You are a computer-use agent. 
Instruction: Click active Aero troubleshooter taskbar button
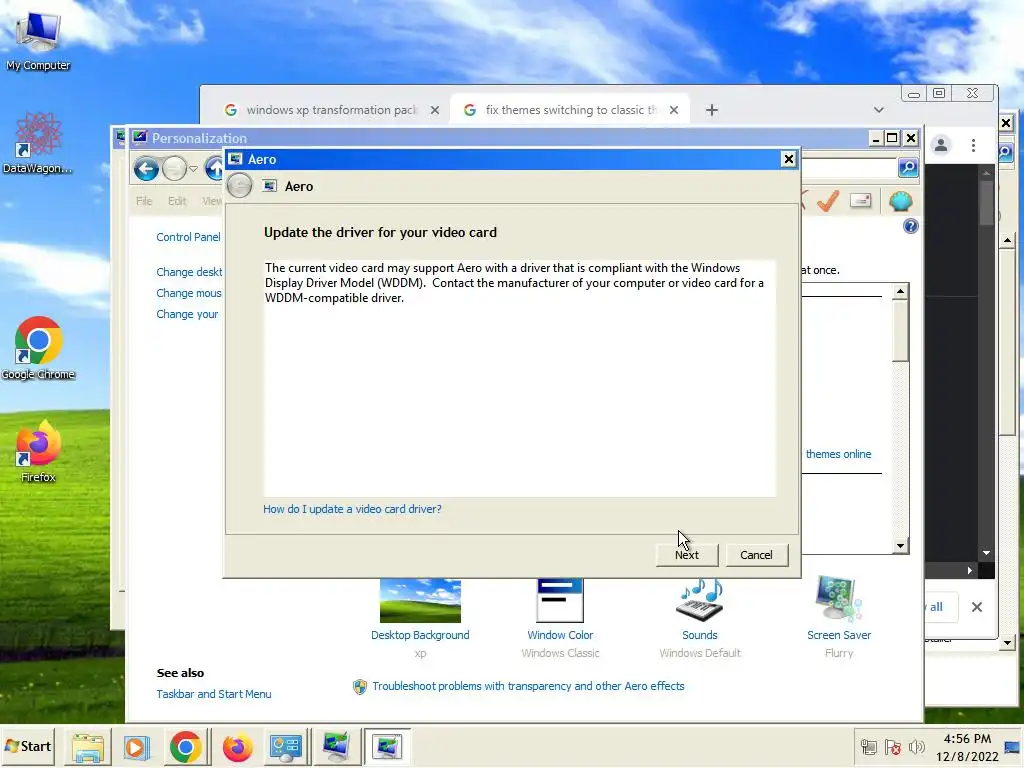click(x=387, y=747)
